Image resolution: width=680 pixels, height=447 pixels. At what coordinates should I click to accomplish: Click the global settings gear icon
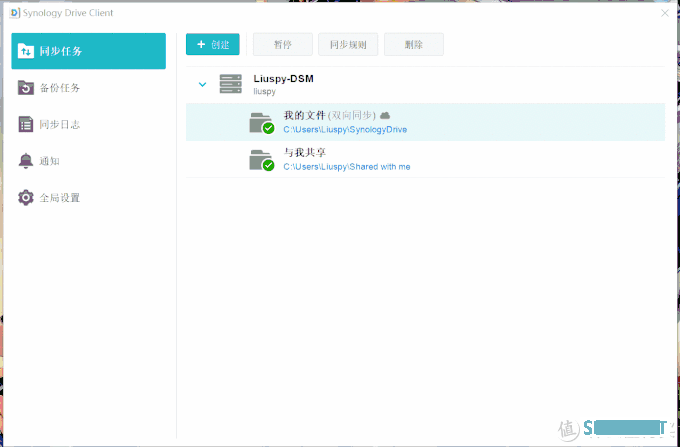point(26,198)
